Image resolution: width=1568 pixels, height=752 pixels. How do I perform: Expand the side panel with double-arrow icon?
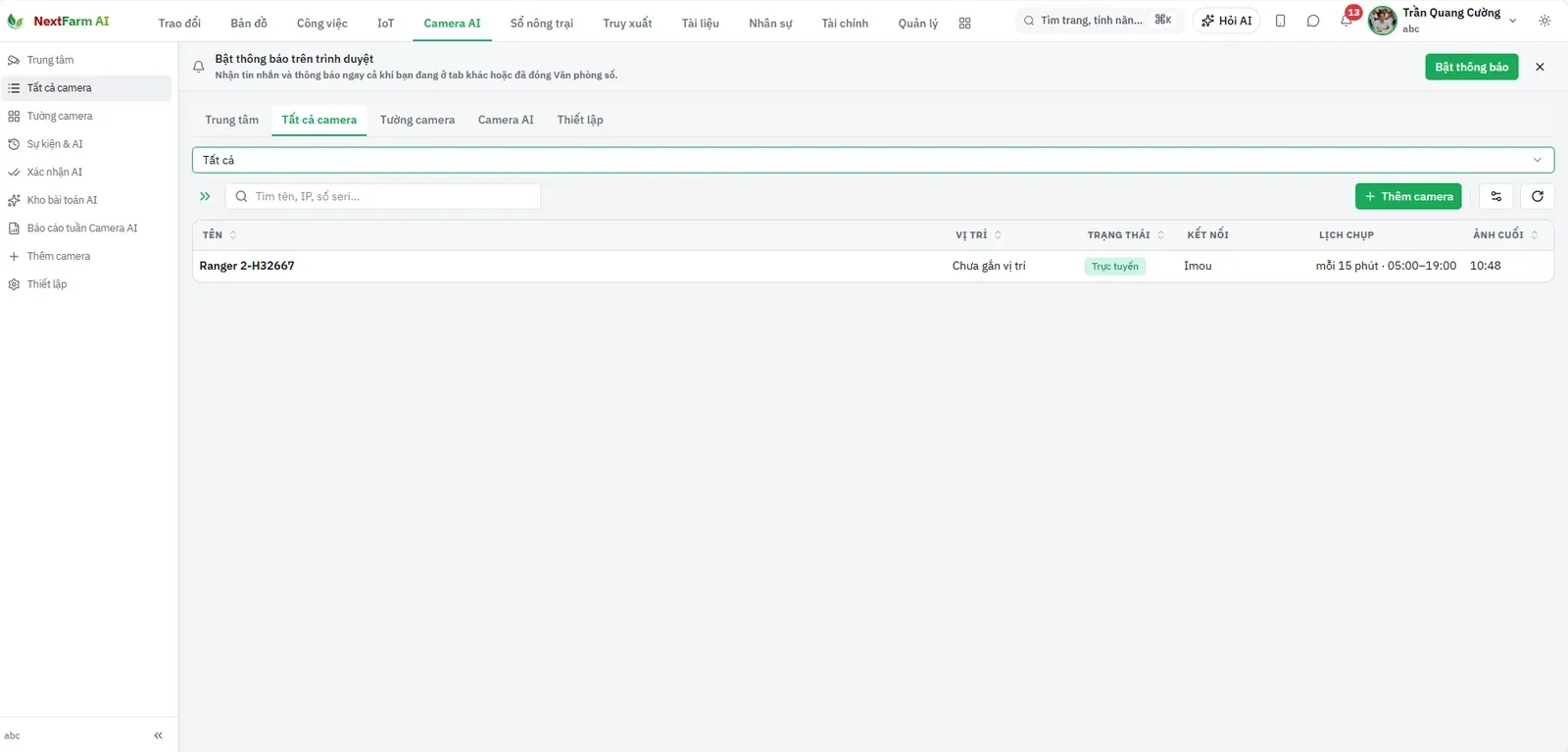pyautogui.click(x=205, y=196)
